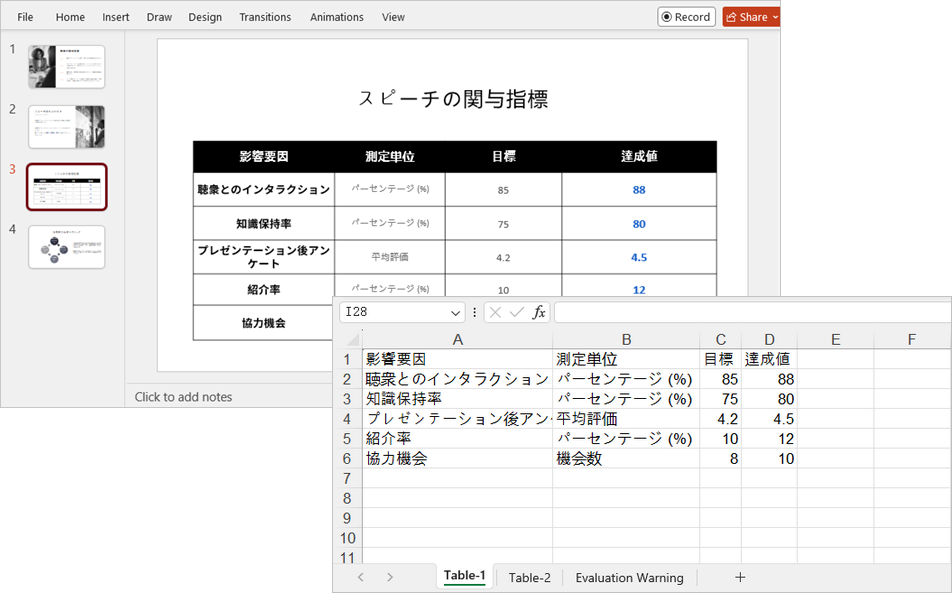The width and height of the screenshot is (952, 593).
Task: Switch to the Insert tab
Action: click(115, 17)
